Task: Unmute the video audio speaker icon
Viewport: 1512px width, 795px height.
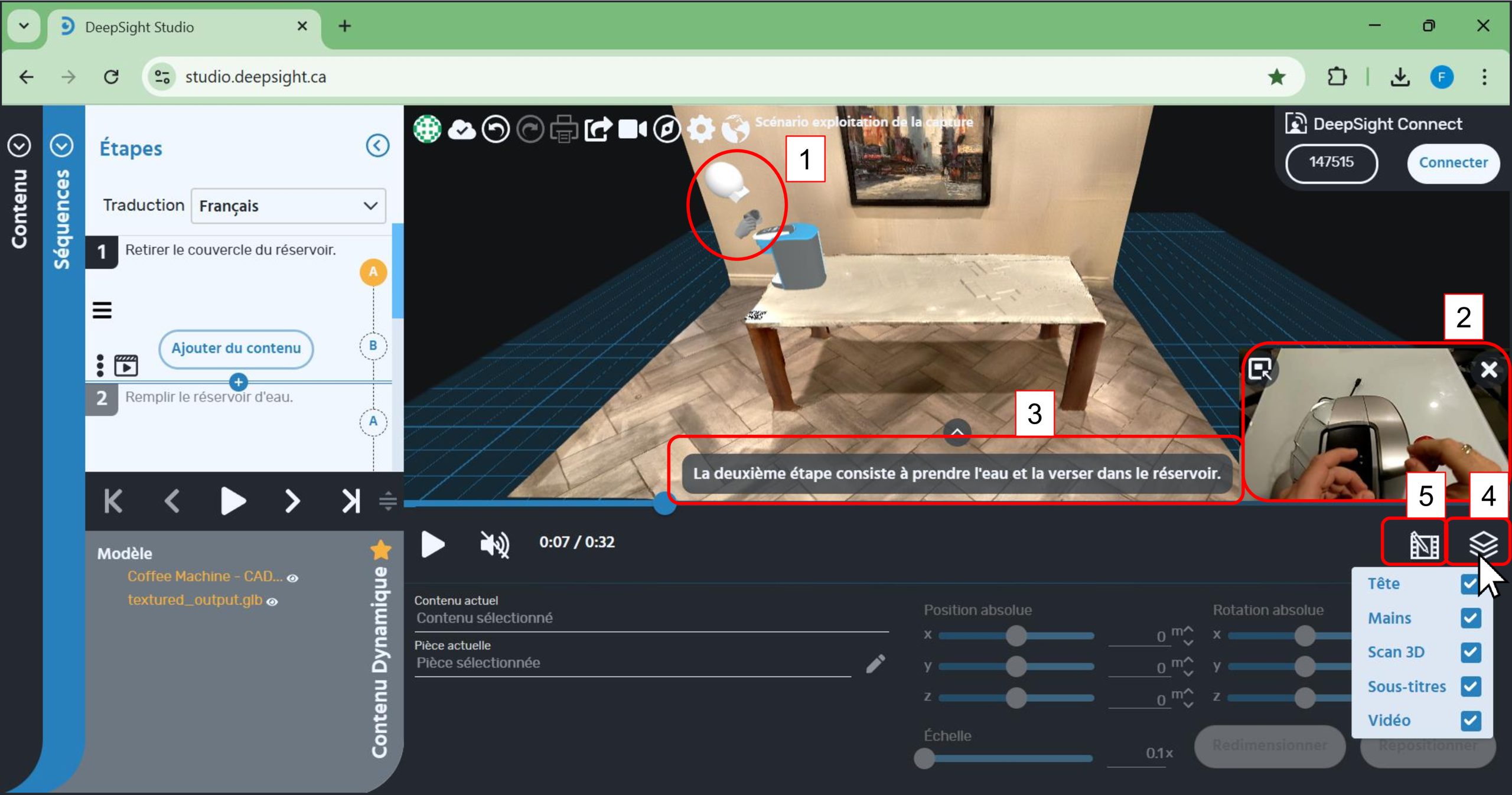Action: (494, 543)
